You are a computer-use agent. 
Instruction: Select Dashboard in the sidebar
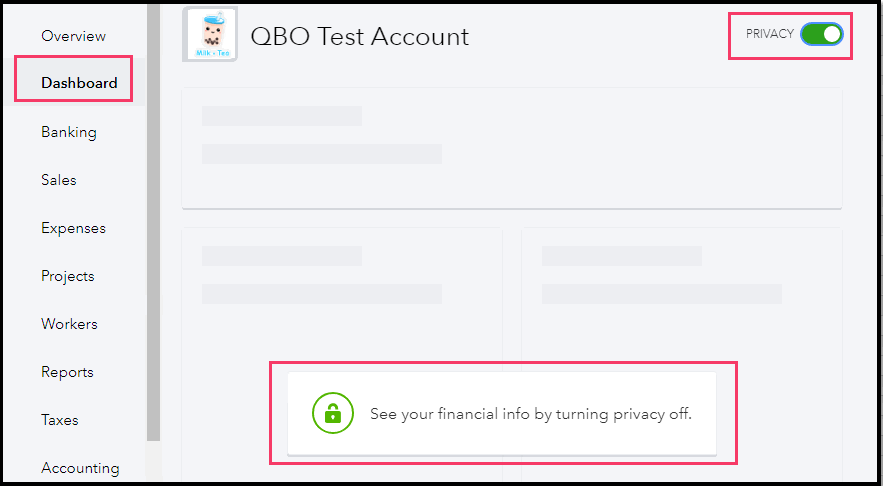pyautogui.click(x=79, y=83)
